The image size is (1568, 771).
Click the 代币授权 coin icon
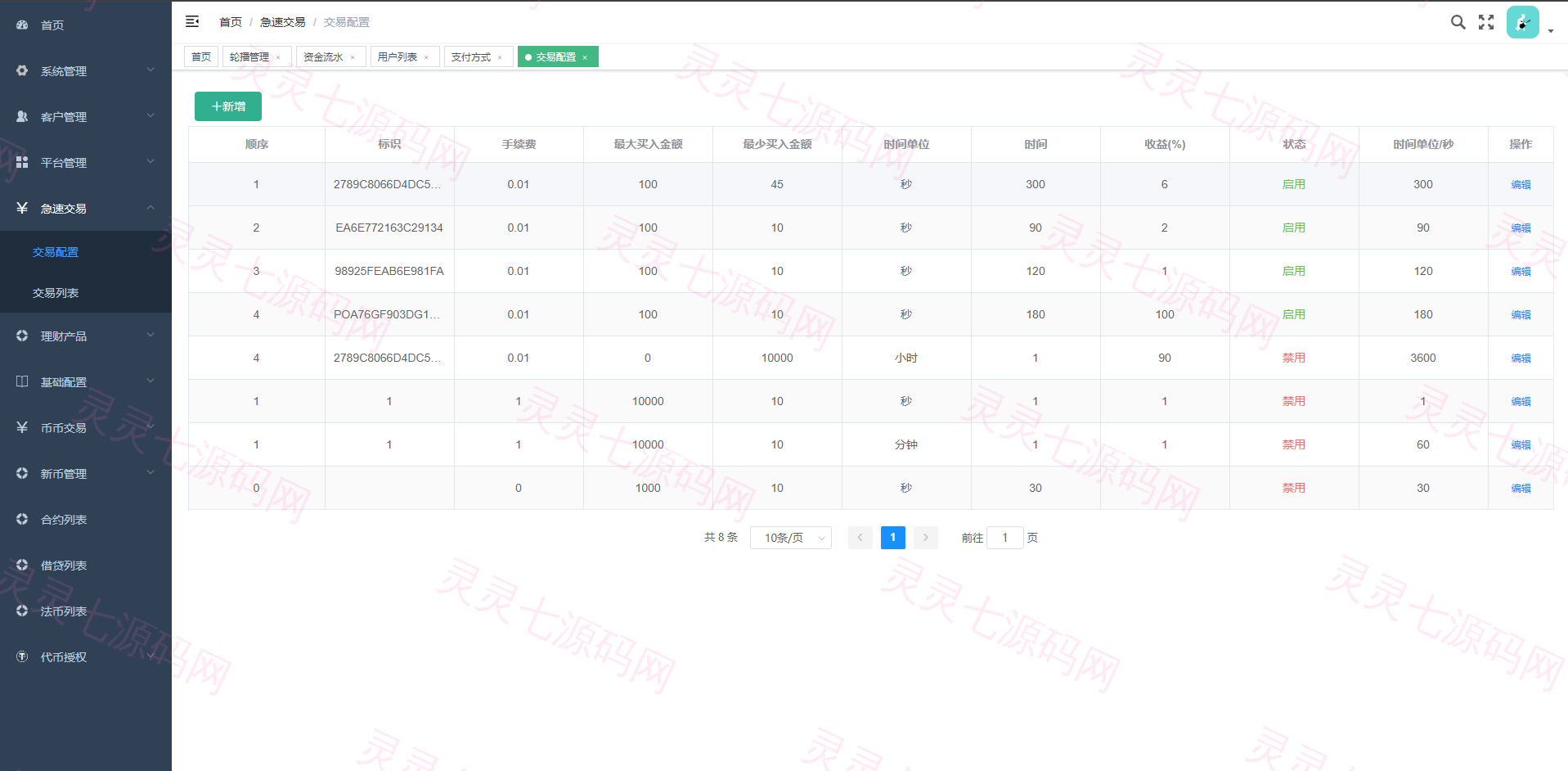22,656
